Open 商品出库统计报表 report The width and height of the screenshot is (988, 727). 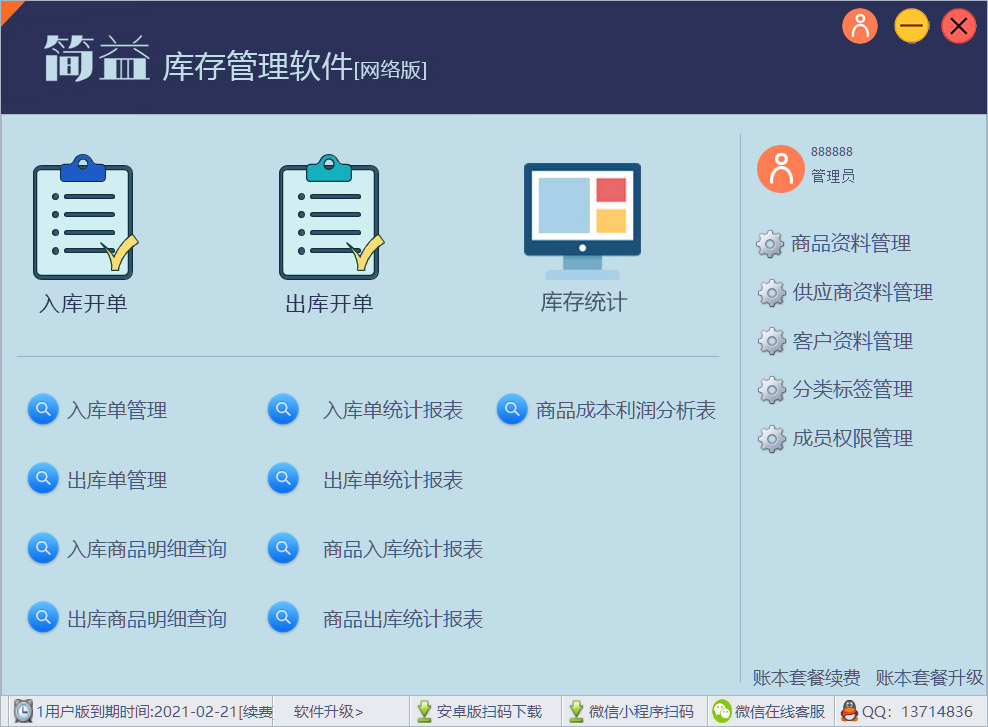point(403,619)
